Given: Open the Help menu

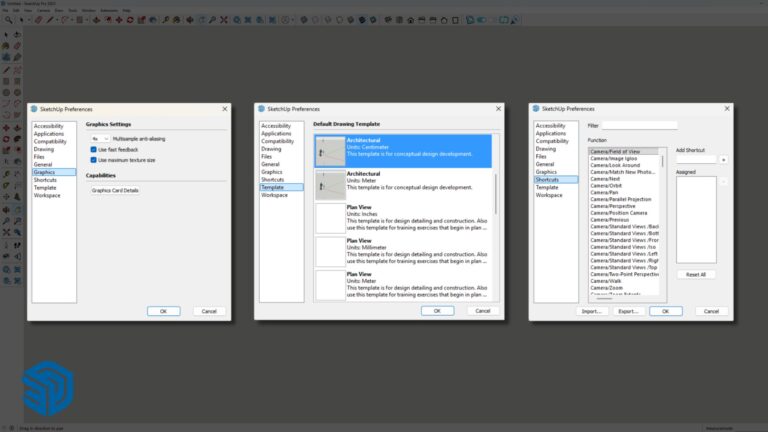Looking at the screenshot, I should pyautogui.click(x=126, y=10).
